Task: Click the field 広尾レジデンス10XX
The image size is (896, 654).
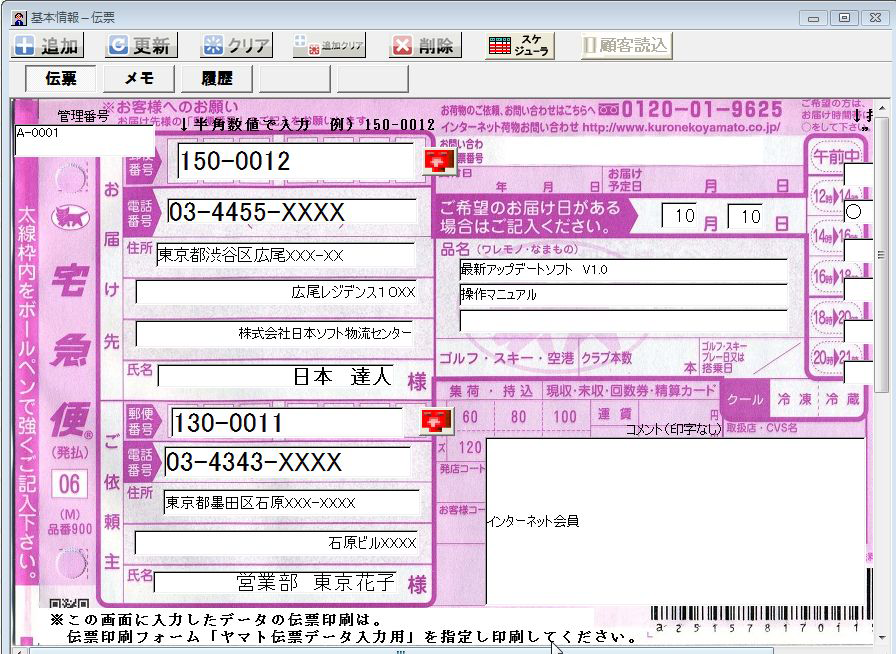Action: coord(277,292)
